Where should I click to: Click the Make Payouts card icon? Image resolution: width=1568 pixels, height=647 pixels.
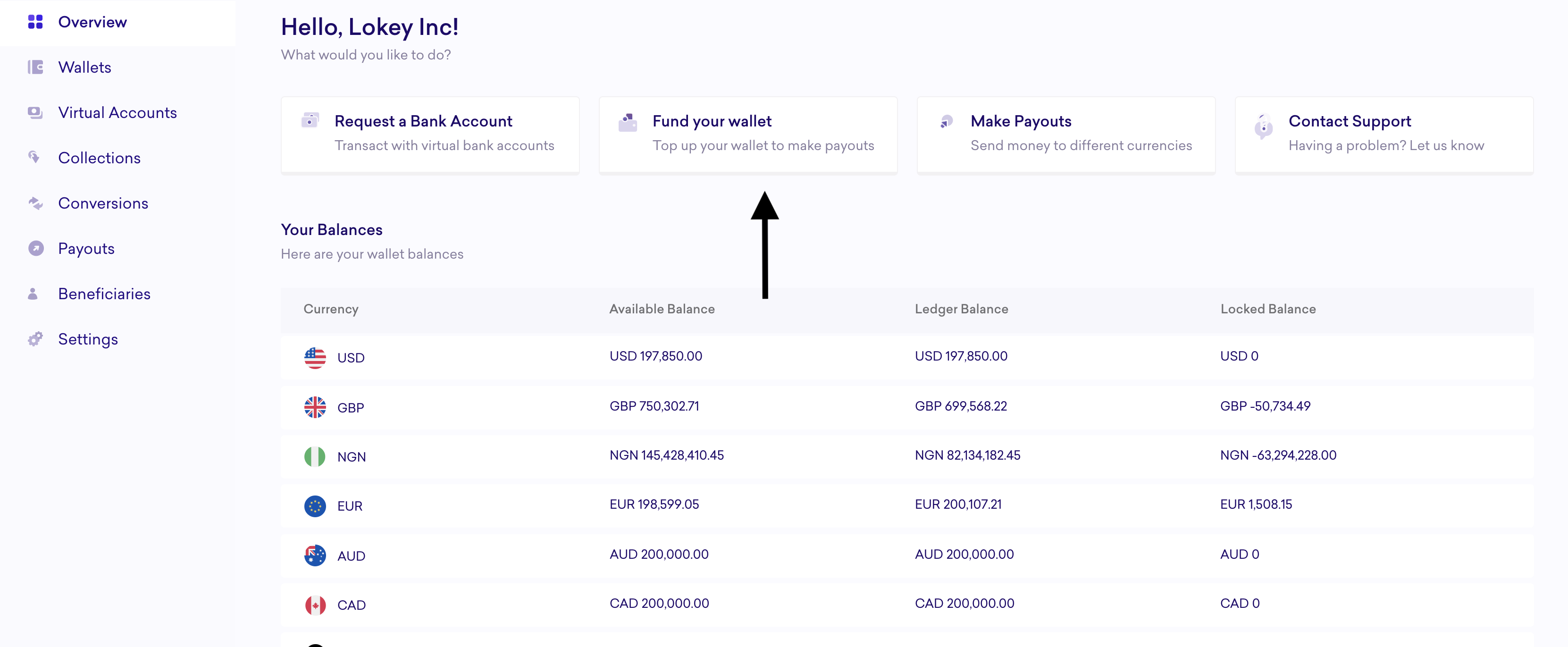tap(946, 122)
